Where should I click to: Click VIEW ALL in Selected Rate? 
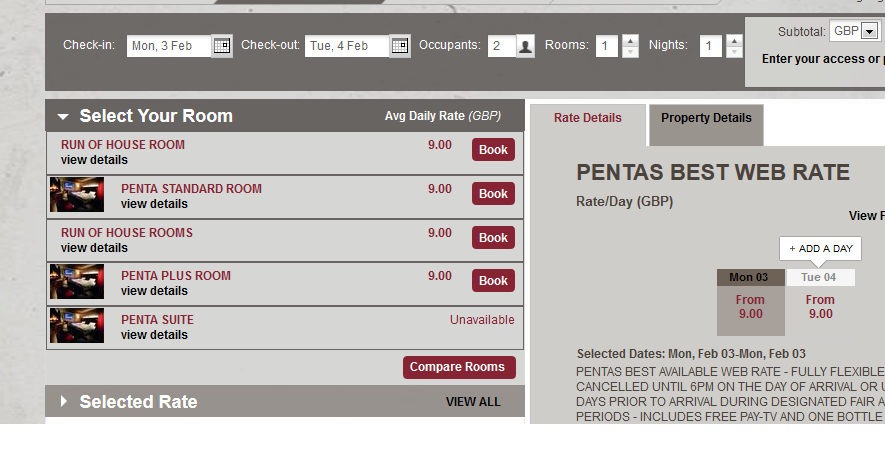point(473,402)
